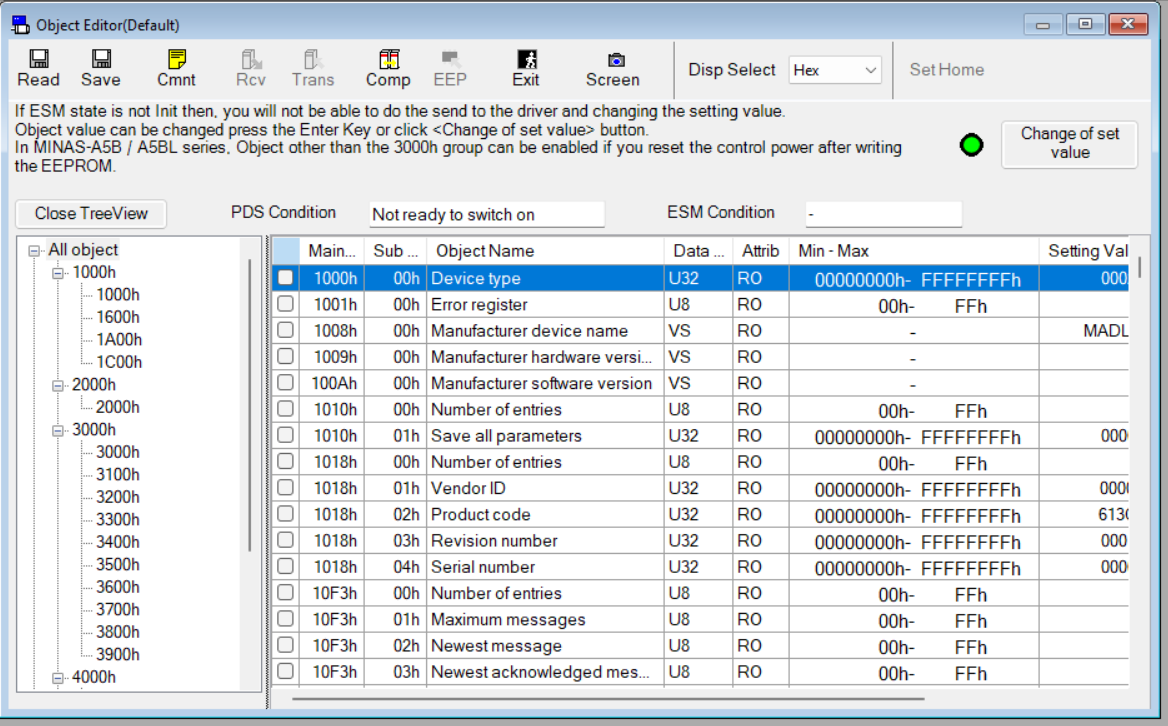
Task: Check the Device type row checkbox
Action: click(x=286, y=278)
